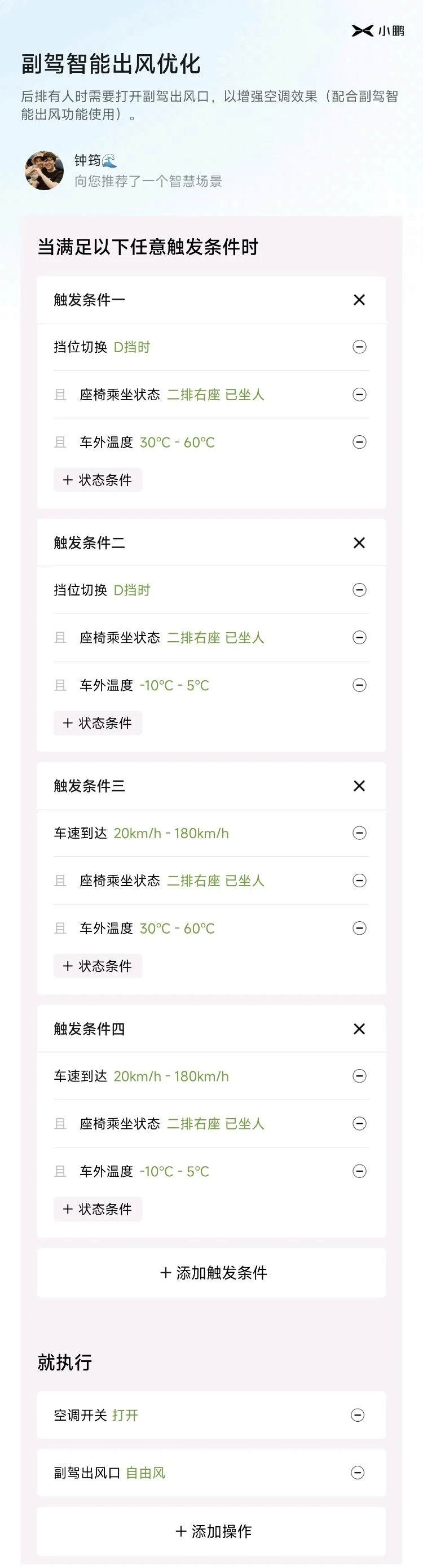
Task: Change 20km/h - 180km/h speed in condition four
Action: coord(171,1076)
